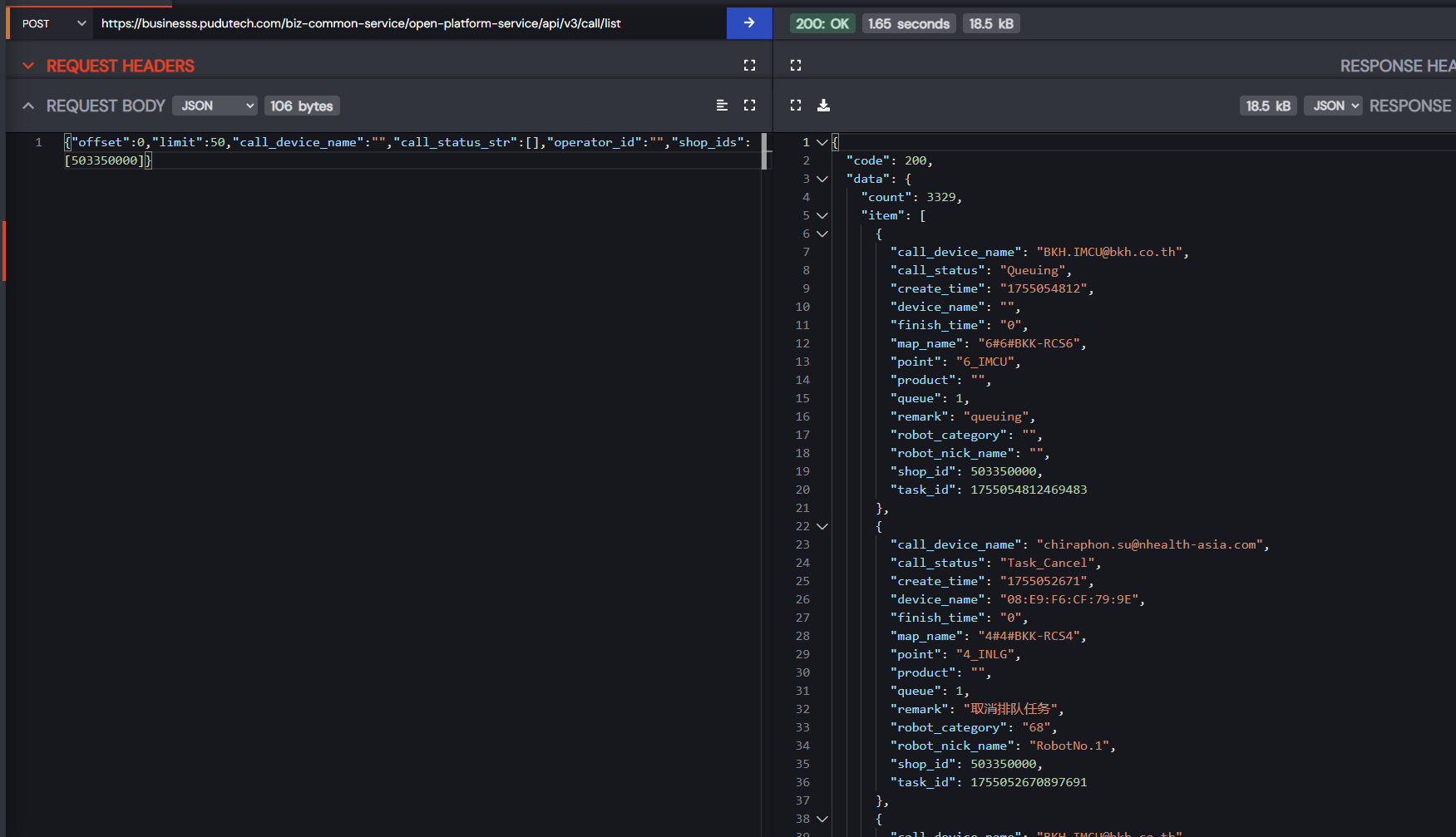Viewport: 1456px width, 837px height.
Task: Click the REQUEST HEADERS section title
Action: pyautogui.click(x=121, y=66)
